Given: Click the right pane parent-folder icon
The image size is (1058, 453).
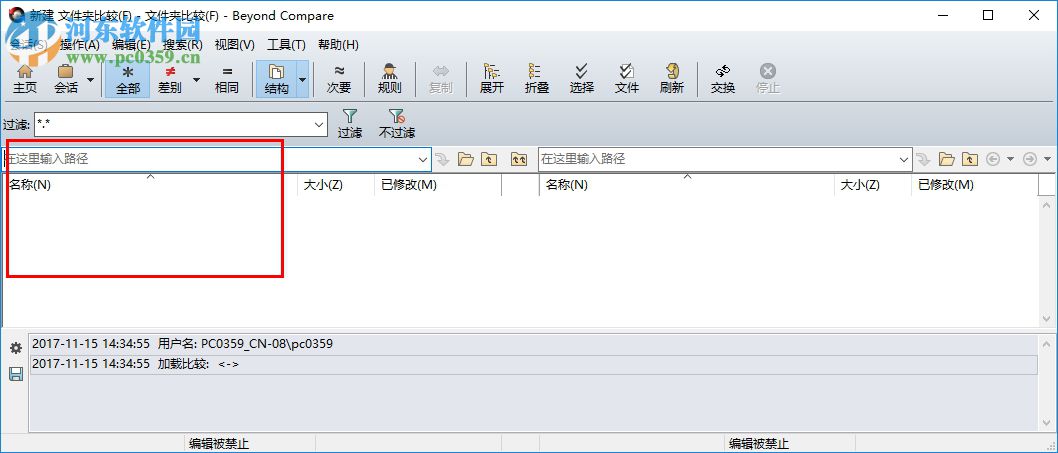Looking at the screenshot, I should pyautogui.click(x=970, y=159).
